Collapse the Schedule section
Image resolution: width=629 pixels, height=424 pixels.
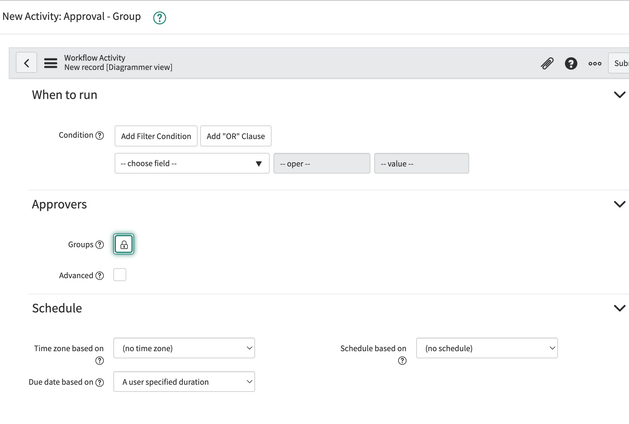pyautogui.click(x=619, y=308)
